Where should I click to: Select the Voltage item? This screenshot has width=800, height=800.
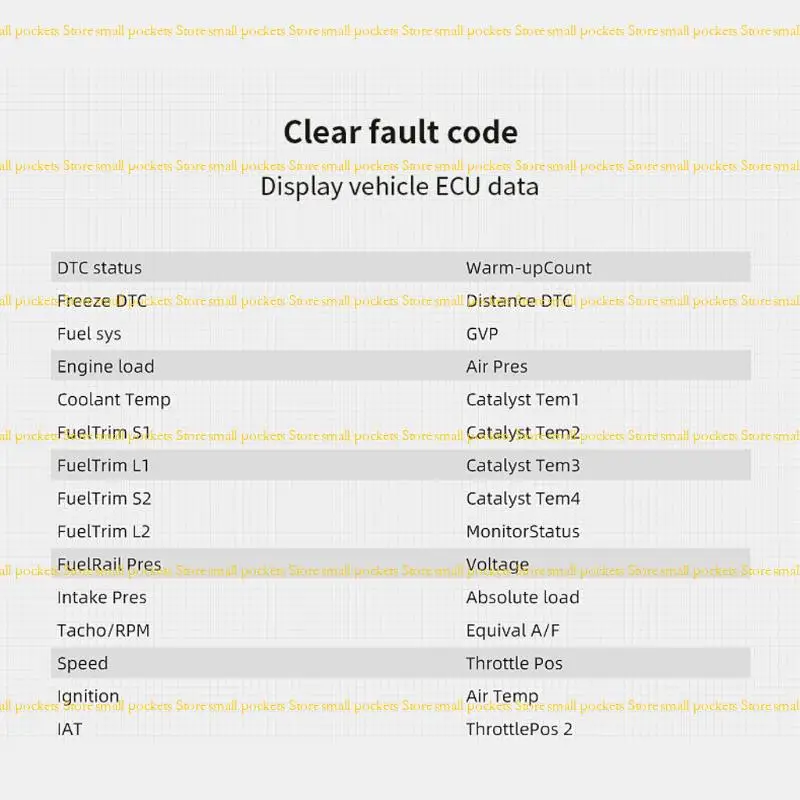pos(497,565)
